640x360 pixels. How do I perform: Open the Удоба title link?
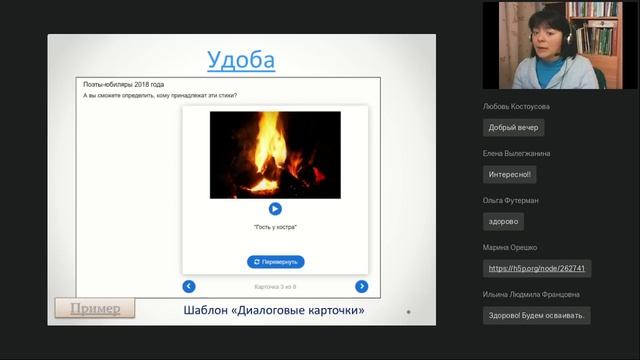tap(241, 60)
